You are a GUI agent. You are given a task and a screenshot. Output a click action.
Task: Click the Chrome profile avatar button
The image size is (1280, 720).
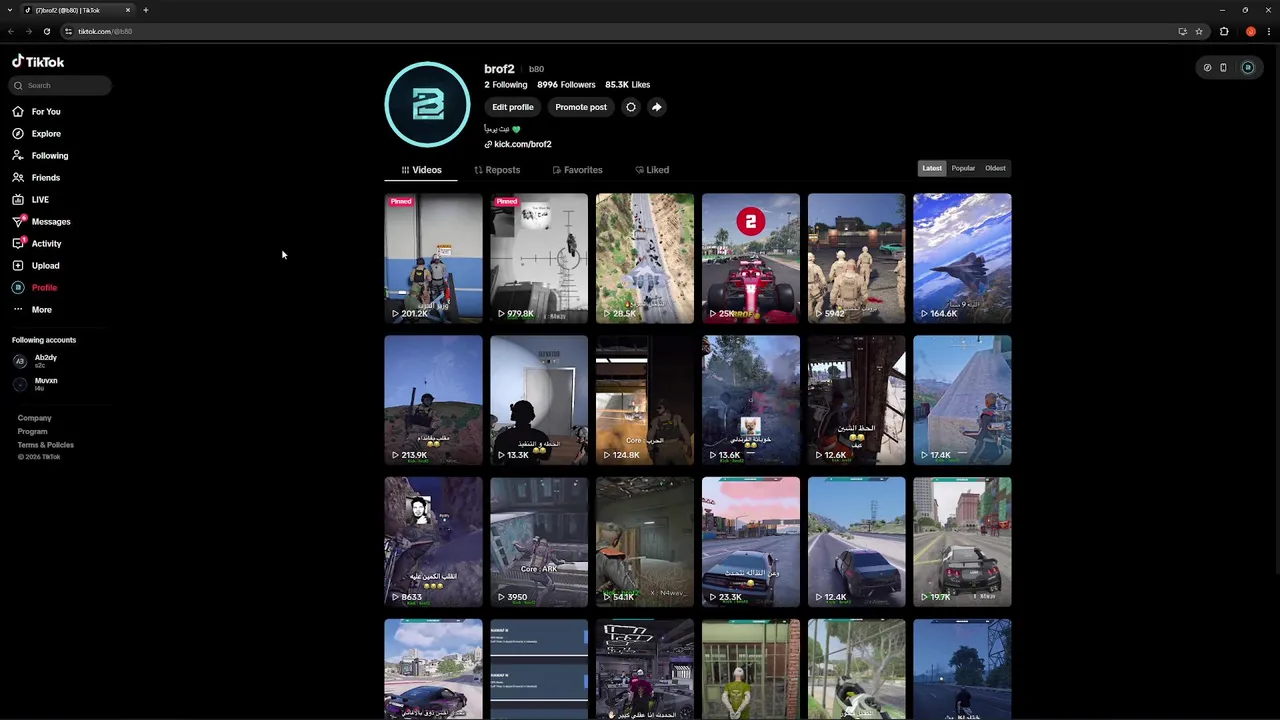coord(1250,31)
